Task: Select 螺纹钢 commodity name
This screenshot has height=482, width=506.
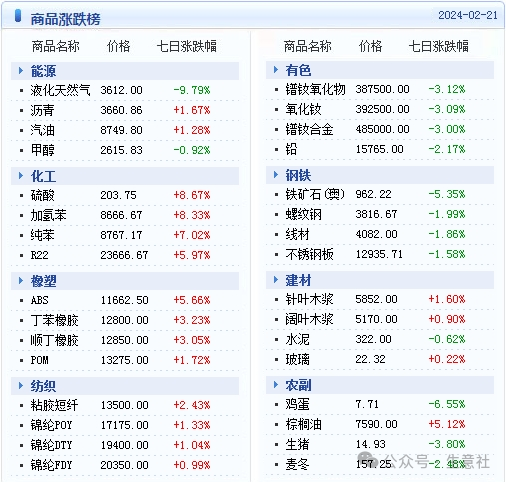Action: [x=303, y=214]
